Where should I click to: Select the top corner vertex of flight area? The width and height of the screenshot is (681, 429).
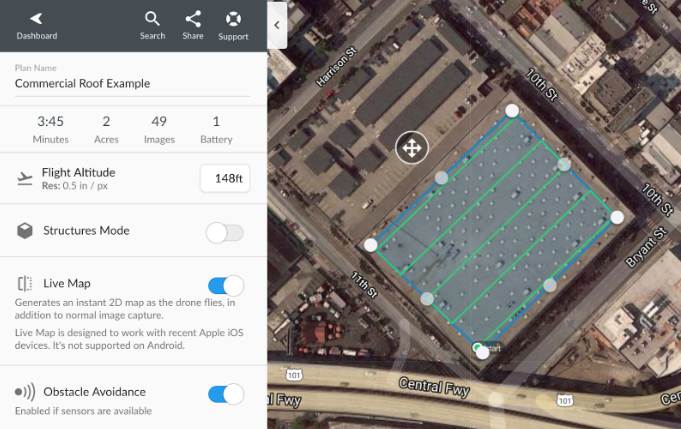[512, 111]
